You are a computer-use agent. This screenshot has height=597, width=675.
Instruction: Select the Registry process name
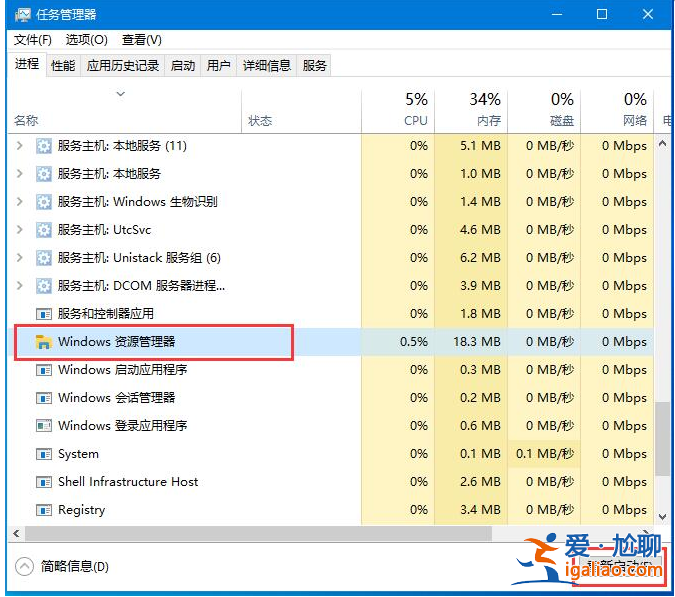click(x=81, y=510)
